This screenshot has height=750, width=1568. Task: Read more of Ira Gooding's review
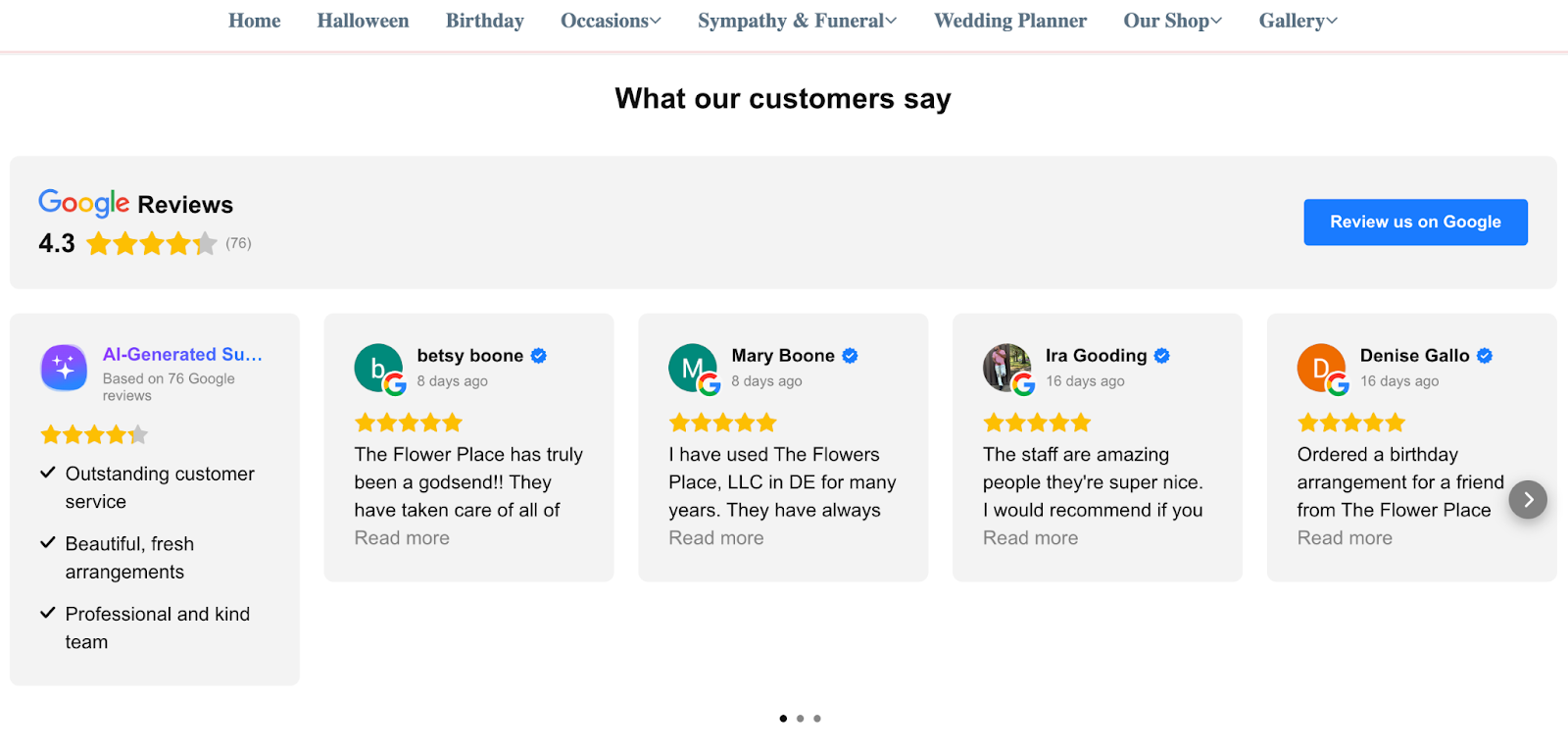[1030, 538]
